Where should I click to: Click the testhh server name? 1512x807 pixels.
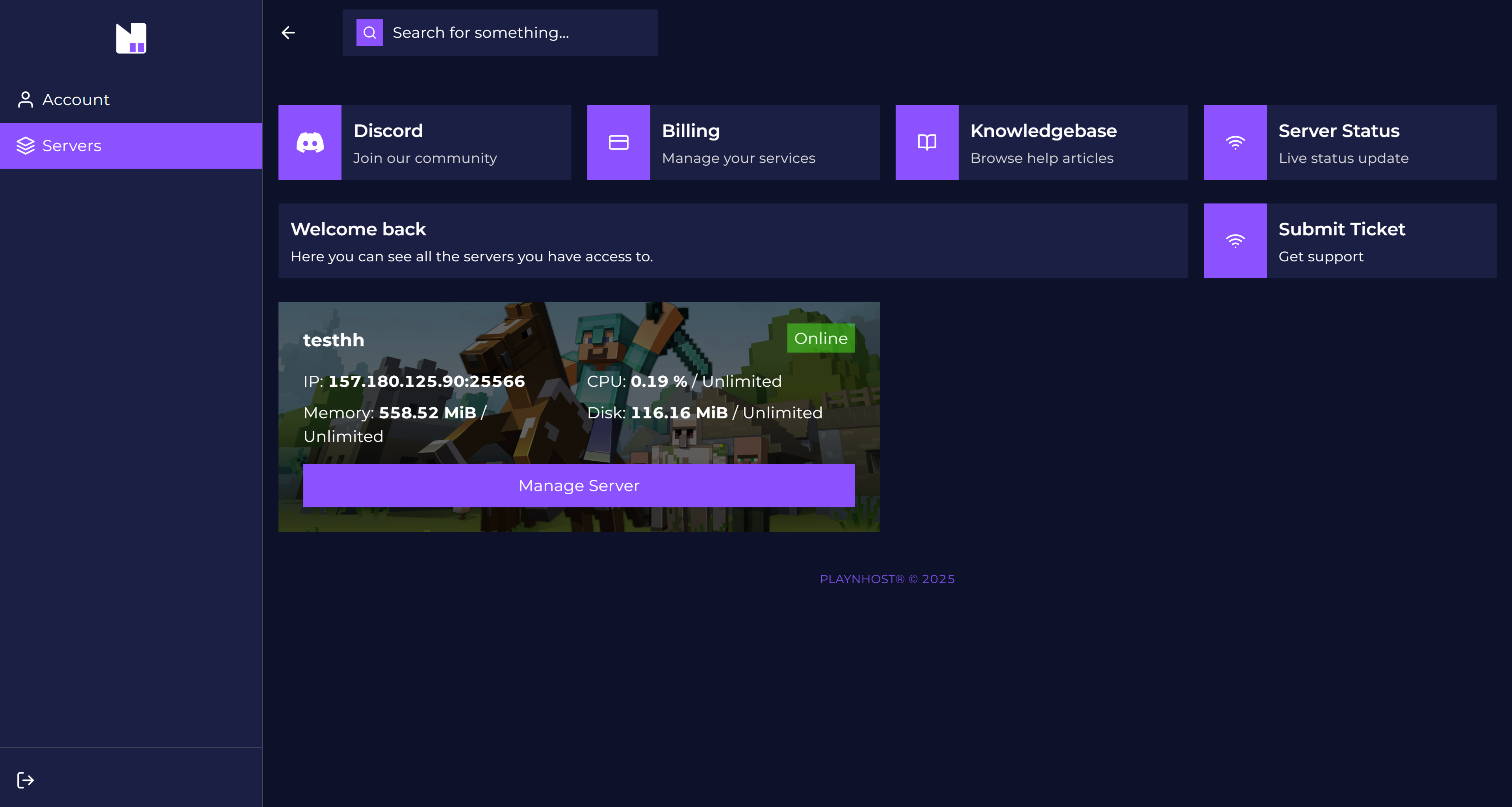[333, 340]
